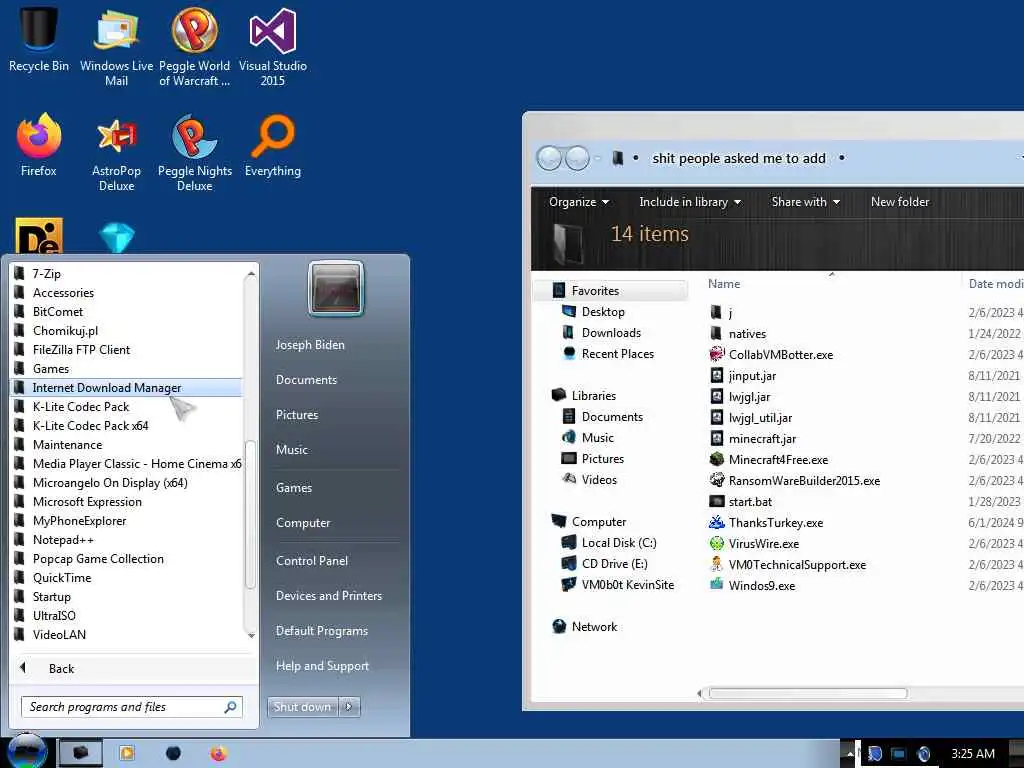Open Default Programs in Start menu

click(x=321, y=631)
